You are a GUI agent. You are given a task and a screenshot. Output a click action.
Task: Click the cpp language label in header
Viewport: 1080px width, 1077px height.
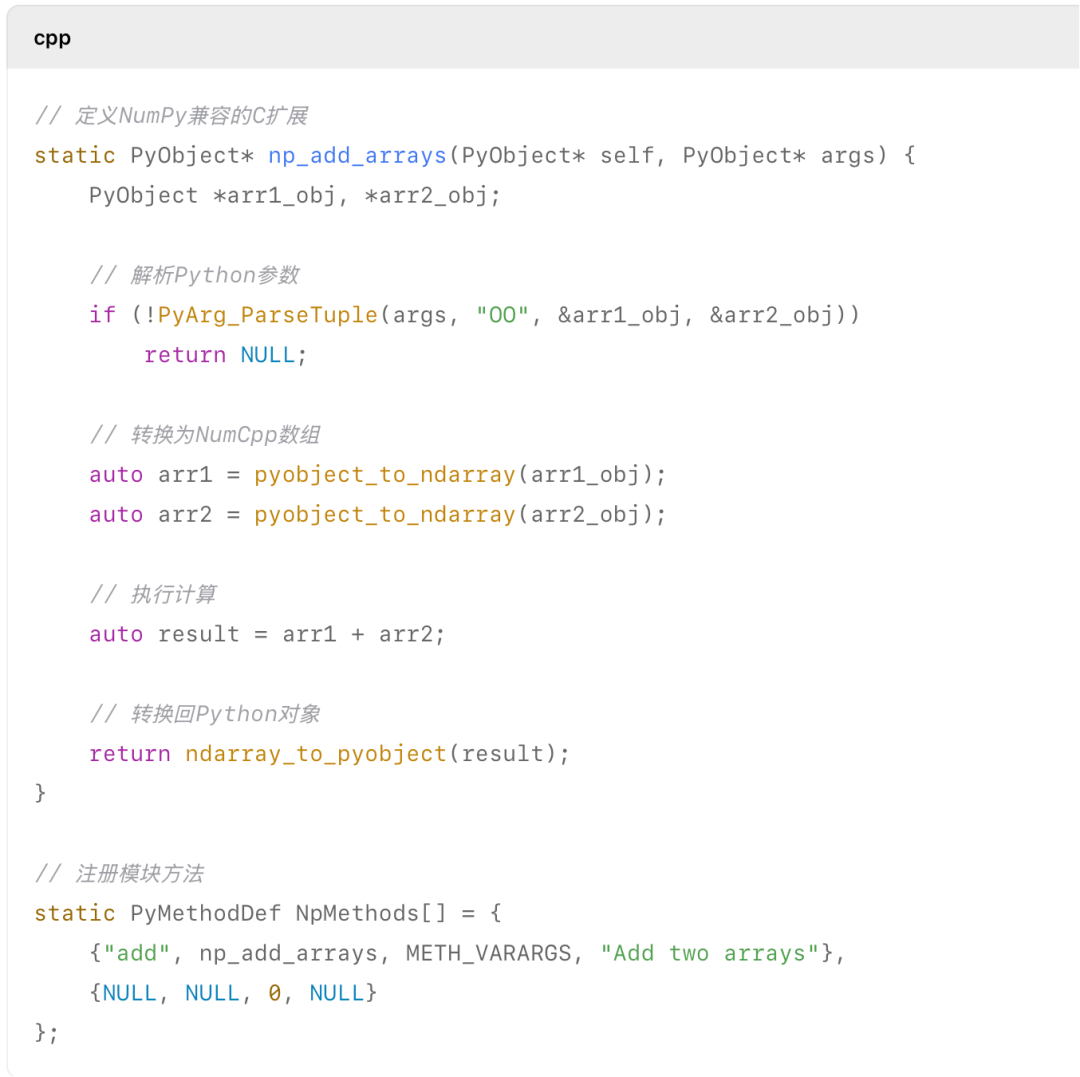tap(52, 39)
